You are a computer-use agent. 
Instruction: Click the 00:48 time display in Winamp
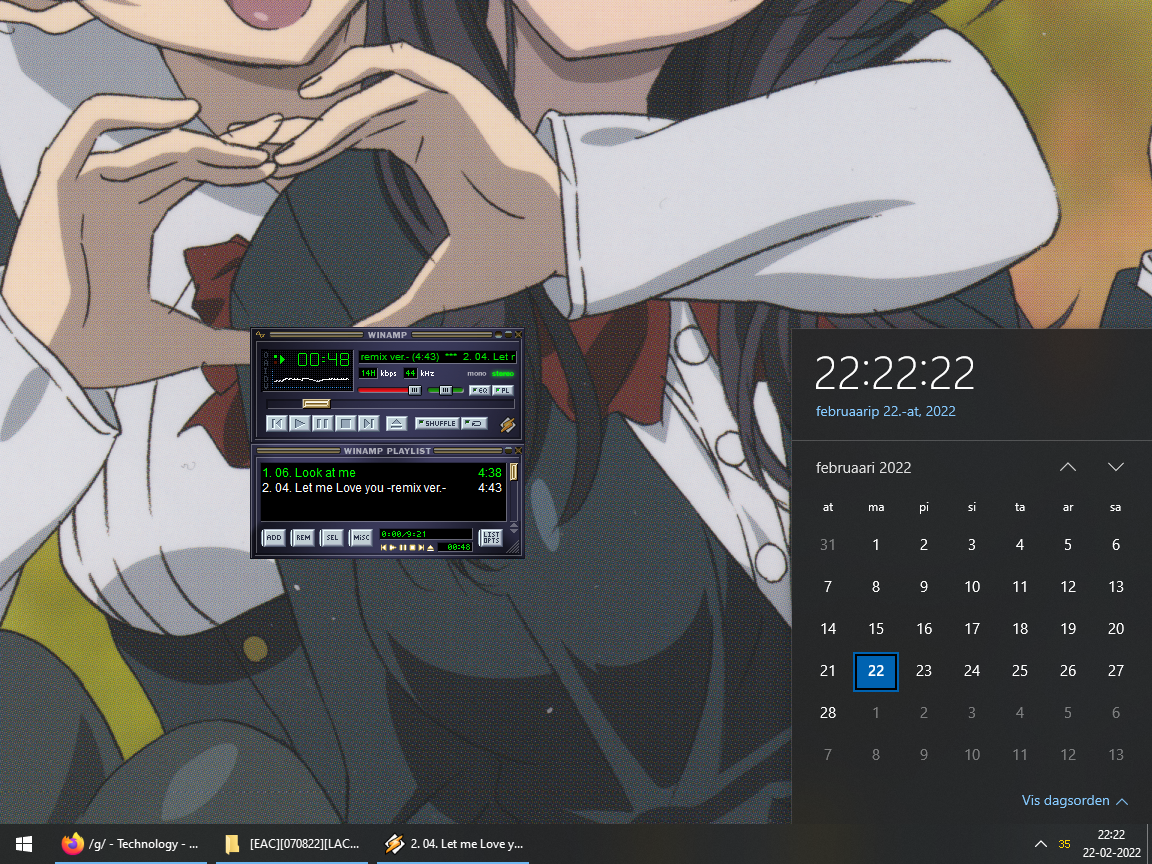tap(323, 360)
